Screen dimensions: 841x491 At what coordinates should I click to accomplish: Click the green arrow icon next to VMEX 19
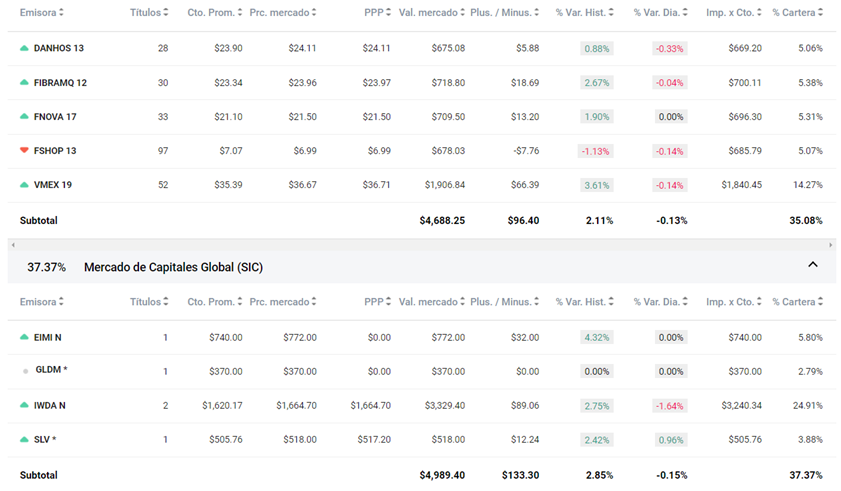[x=24, y=185]
